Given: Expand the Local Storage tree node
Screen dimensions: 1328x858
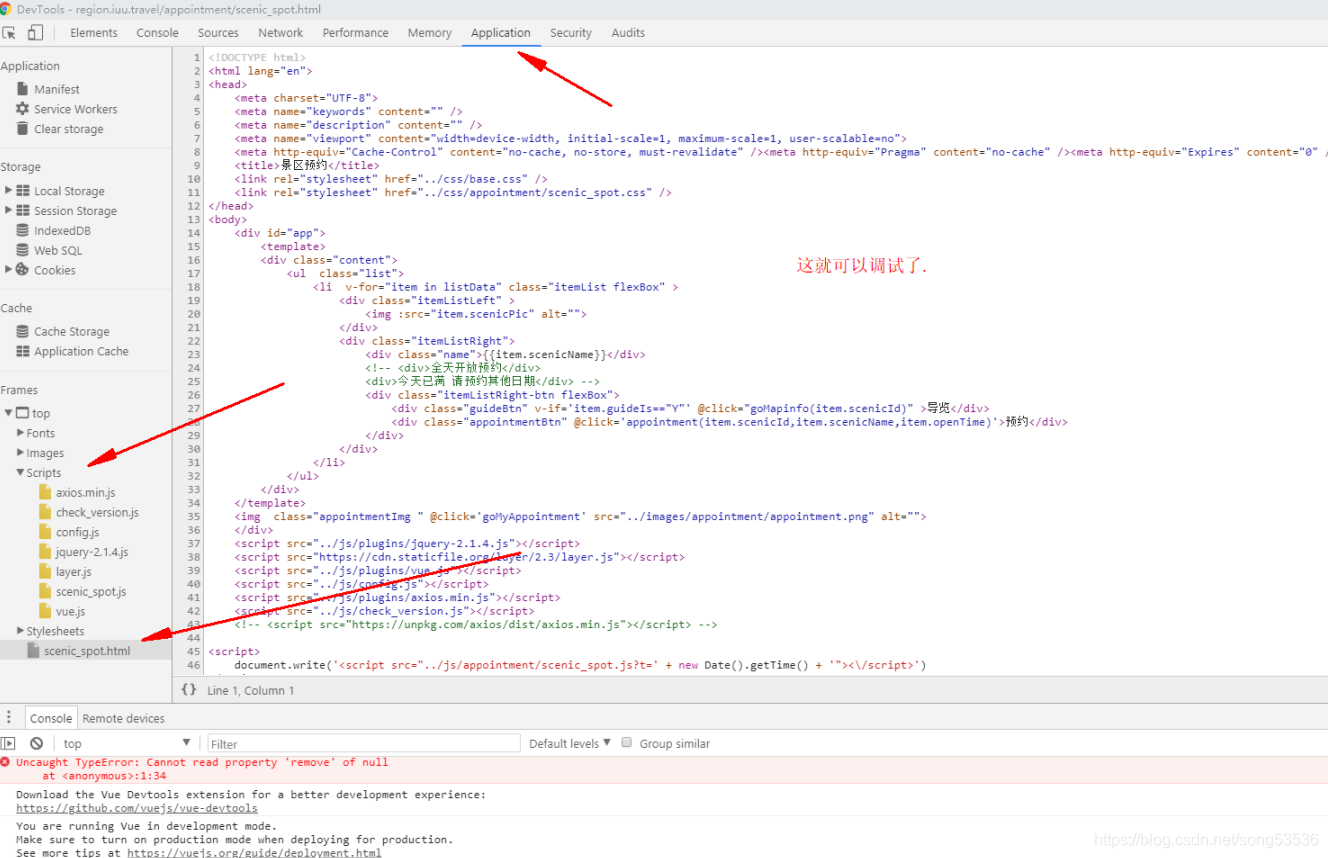Looking at the screenshot, I should pyautogui.click(x=10, y=190).
